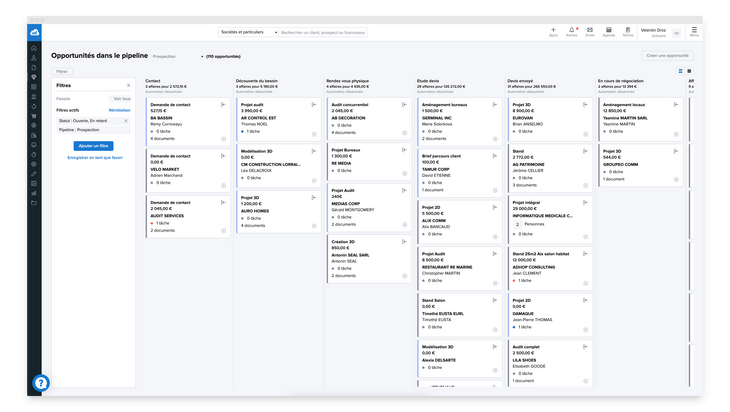The width and height of the screenshot is (730, 412).
Task: Click the Filtrer button
Action: pos(62,72)
